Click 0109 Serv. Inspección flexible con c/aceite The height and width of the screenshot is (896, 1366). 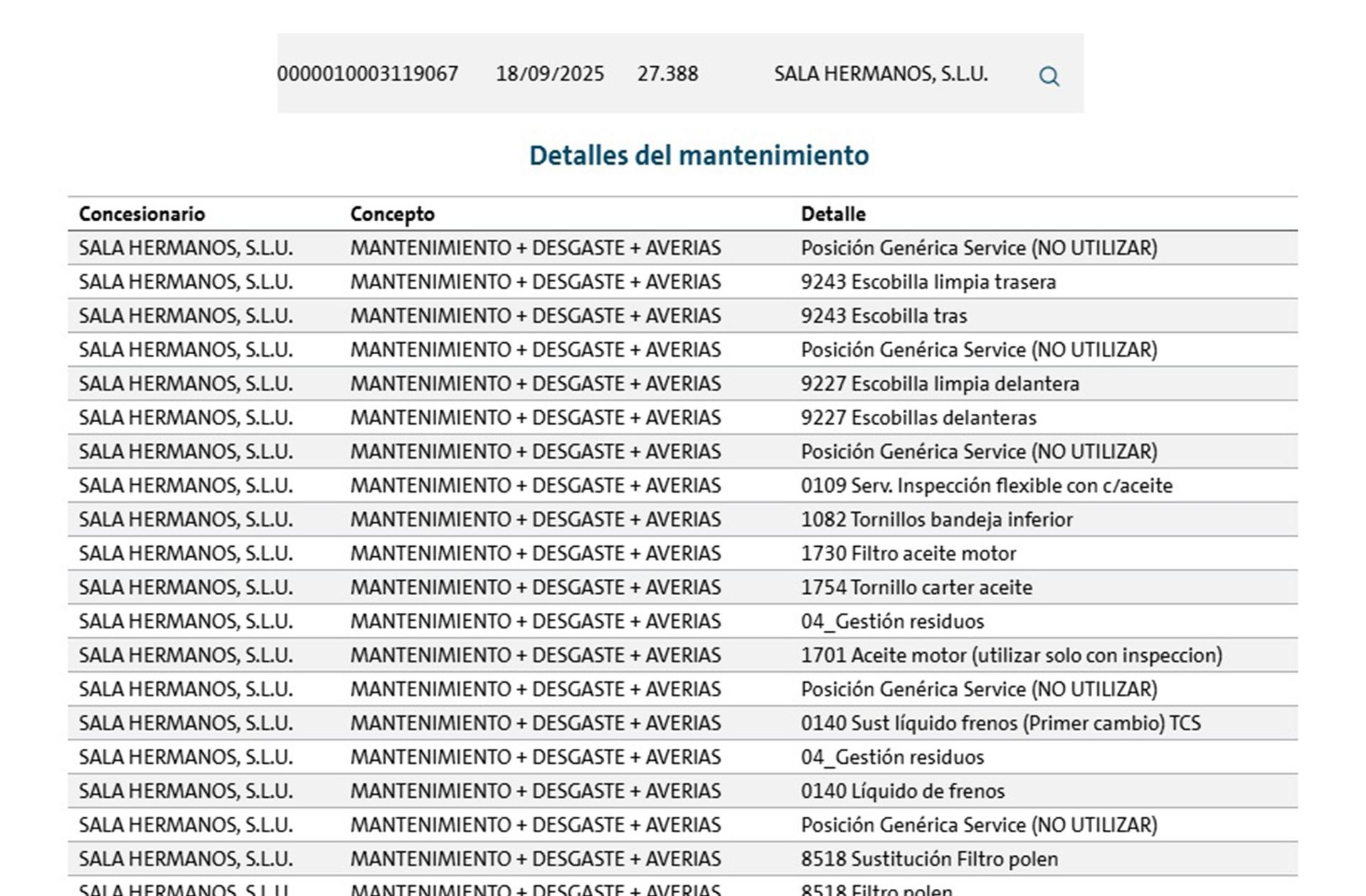pos(987,486)
